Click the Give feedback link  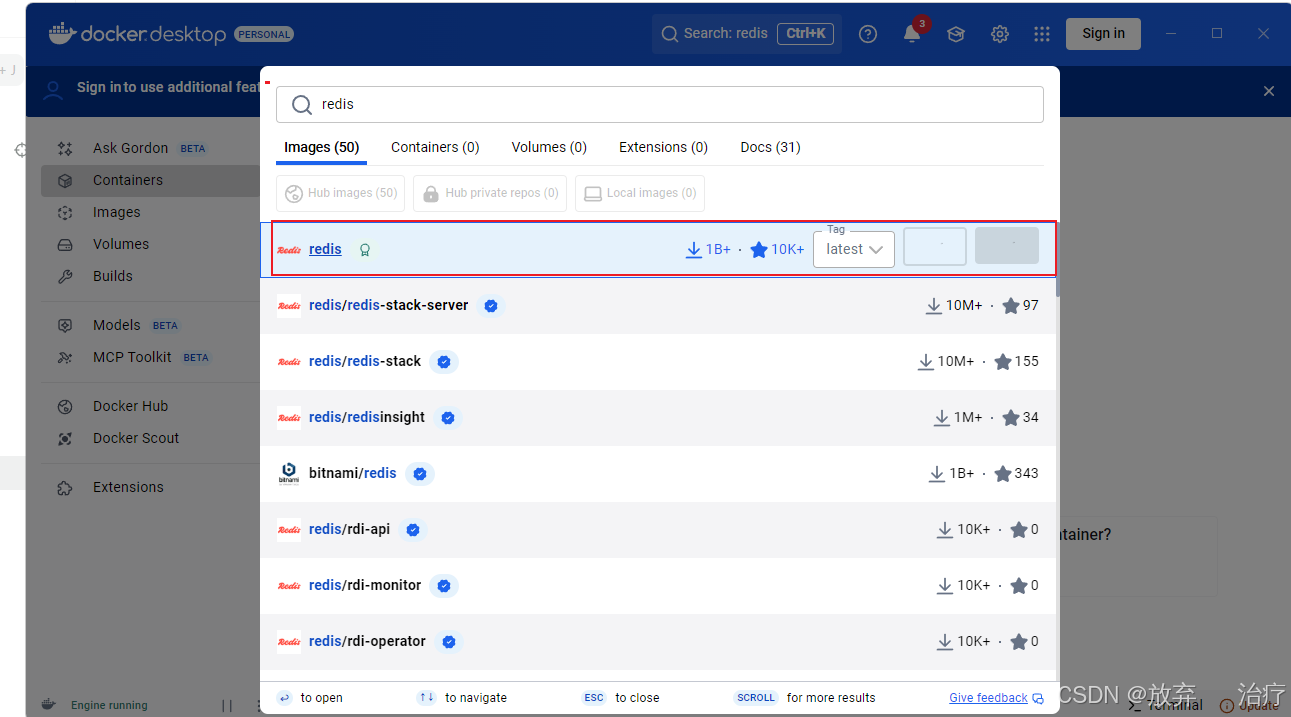[988, 698]
